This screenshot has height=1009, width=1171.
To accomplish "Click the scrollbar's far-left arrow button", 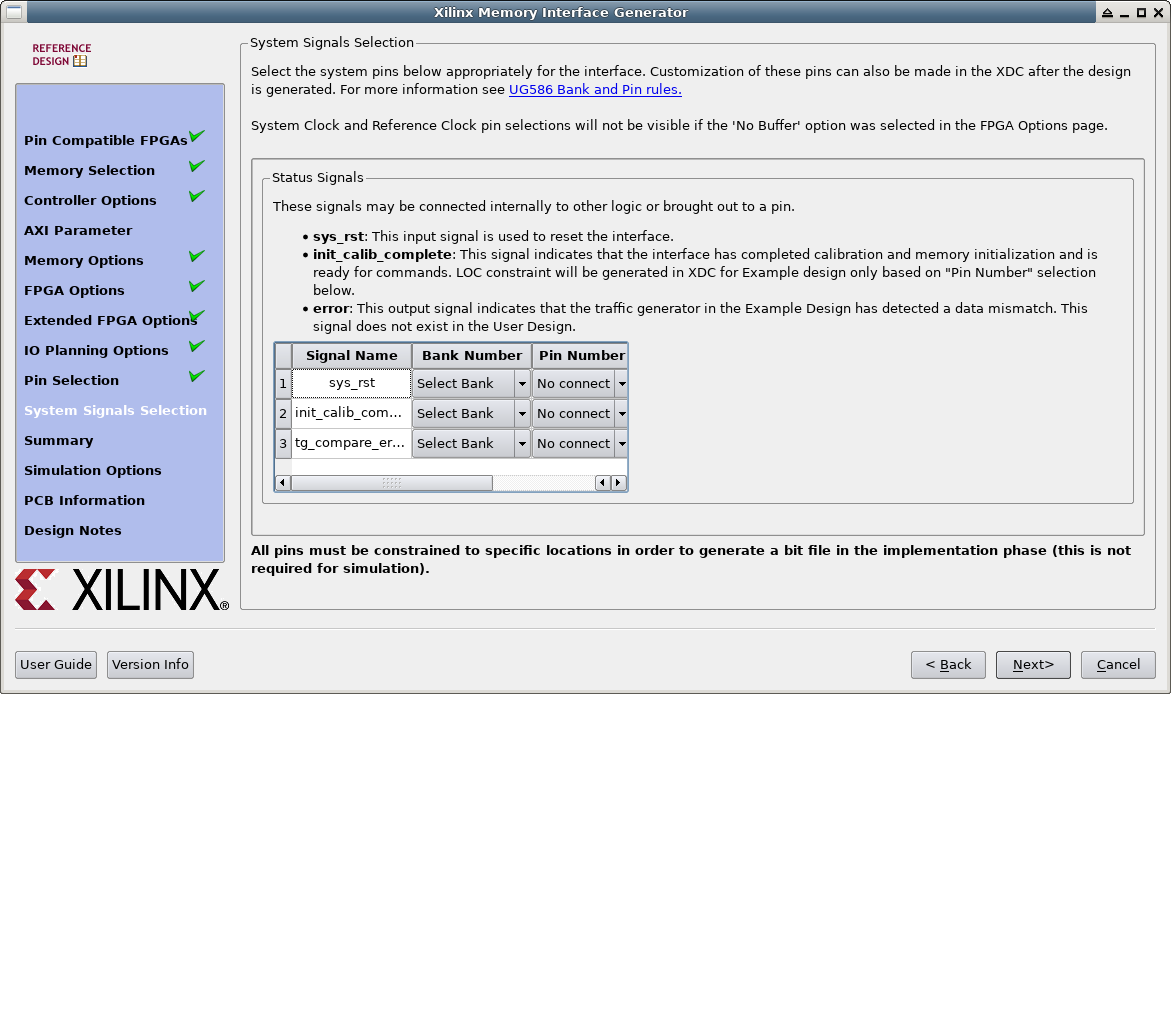I will 282,482.
